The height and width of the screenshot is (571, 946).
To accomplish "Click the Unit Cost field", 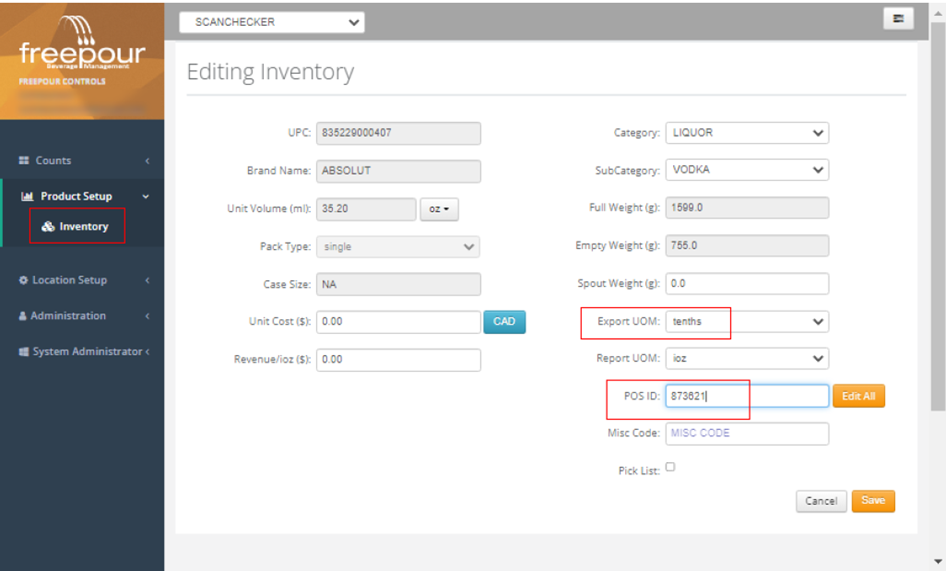I will [398, 322].
